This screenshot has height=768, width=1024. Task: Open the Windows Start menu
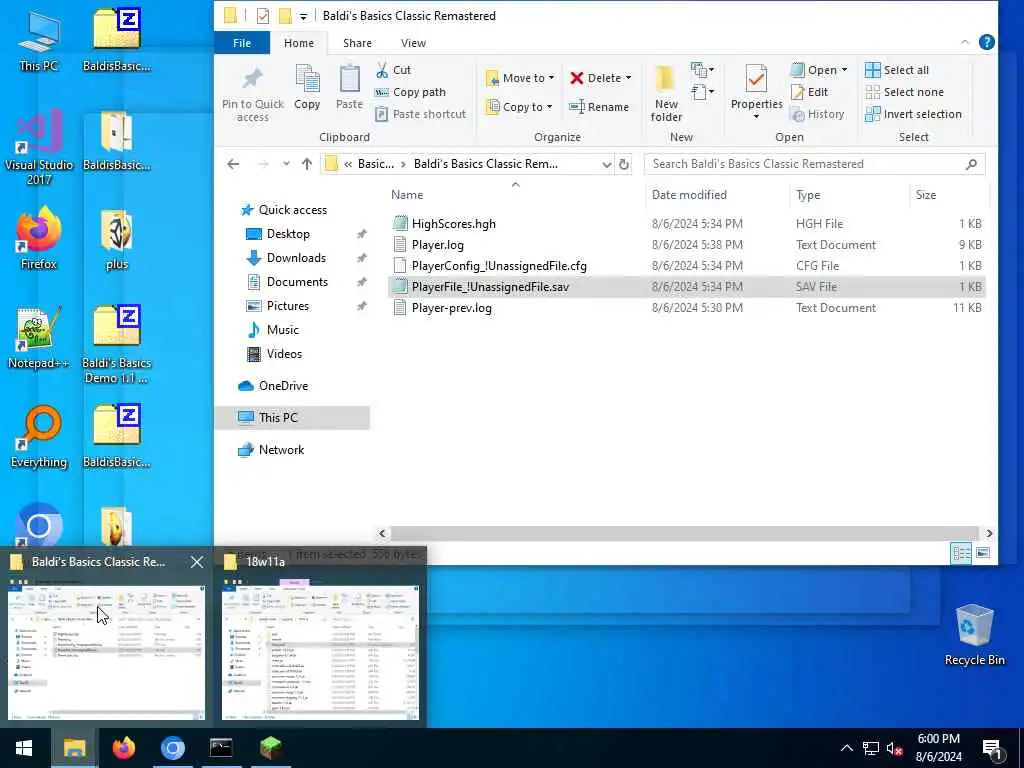coord(24,748)
